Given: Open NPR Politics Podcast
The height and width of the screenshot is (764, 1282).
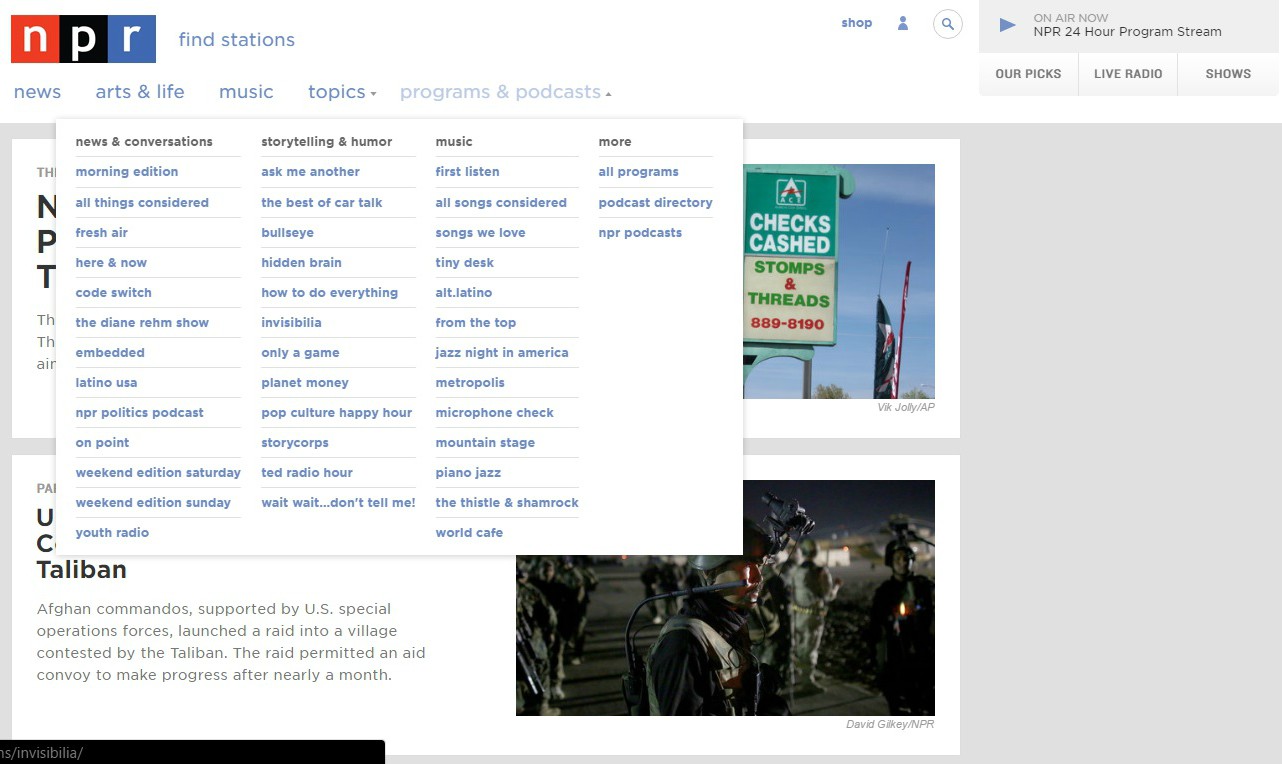Looking at the screenshot, I should pos(140,412).
